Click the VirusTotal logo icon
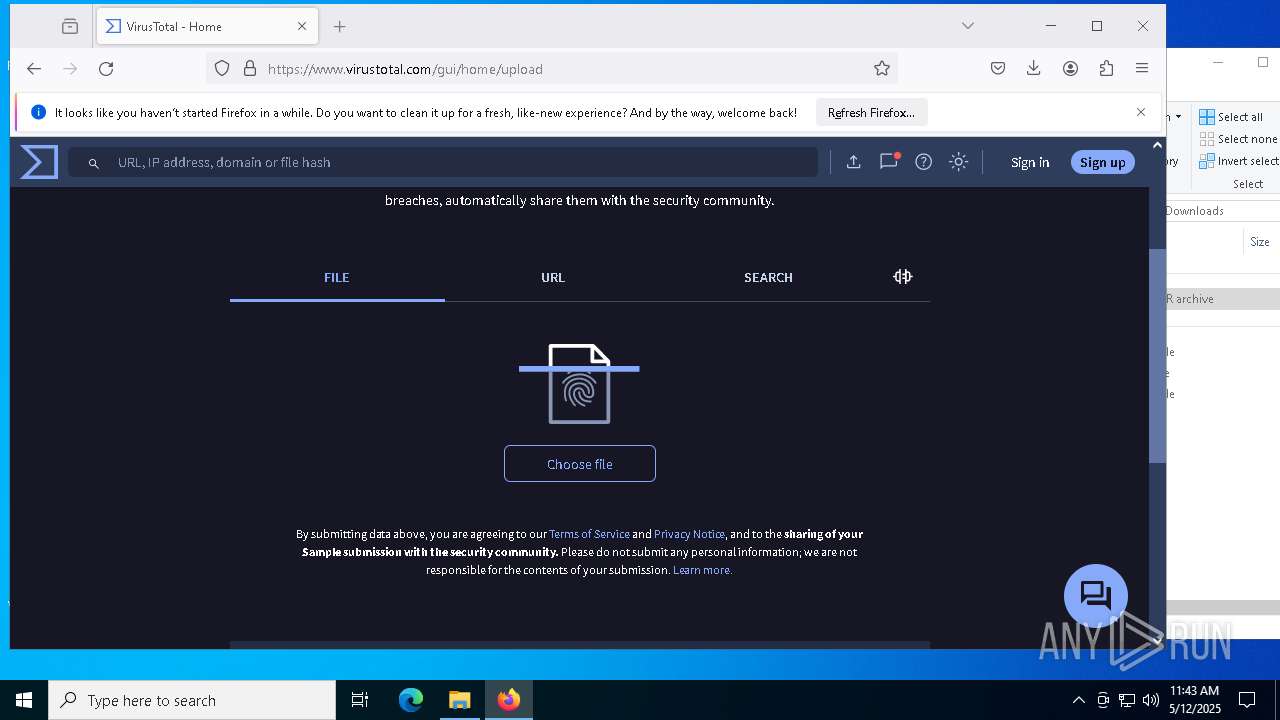The image size is (1280, 720). pos(39,162)
